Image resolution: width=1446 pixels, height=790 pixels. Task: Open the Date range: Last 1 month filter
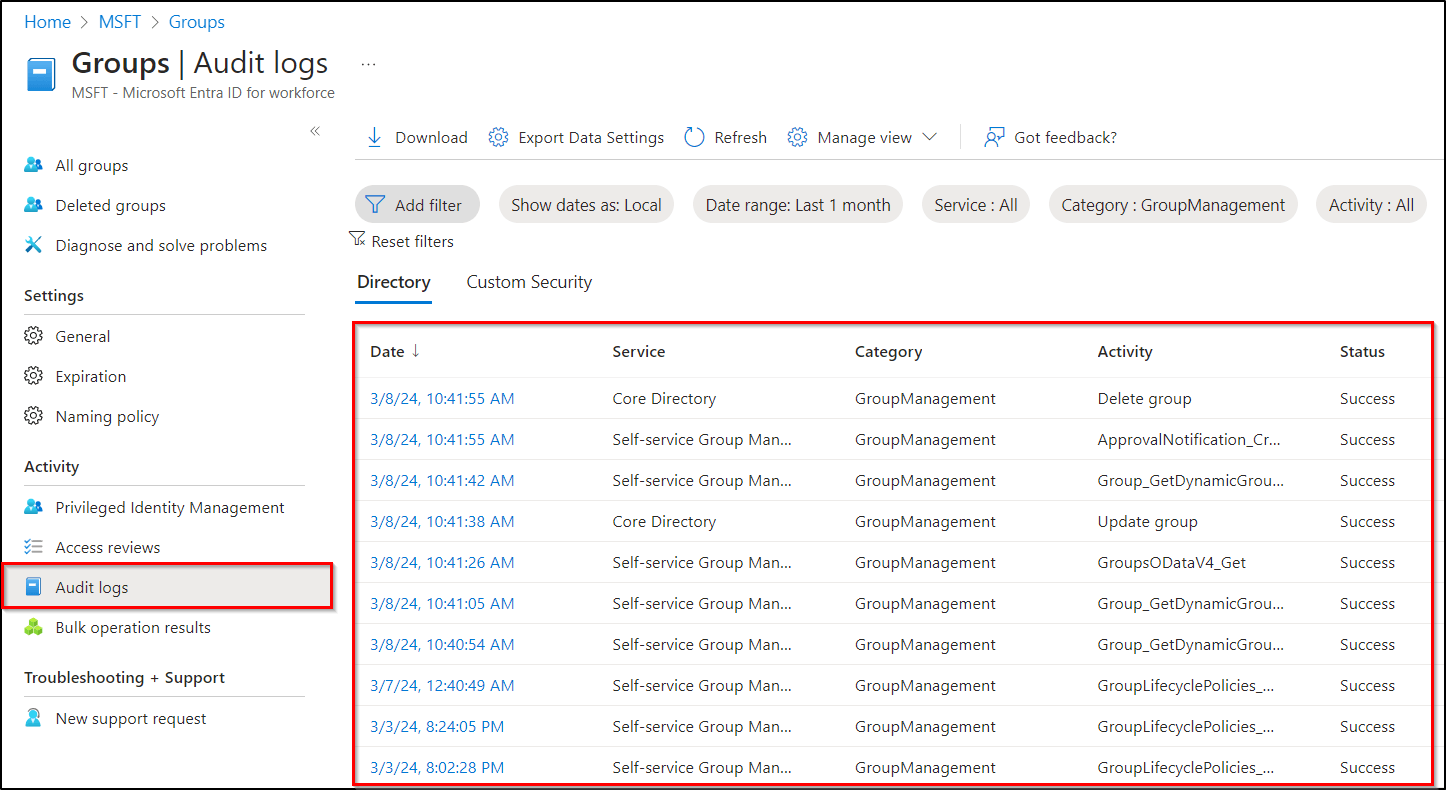(x=798, y=205)
